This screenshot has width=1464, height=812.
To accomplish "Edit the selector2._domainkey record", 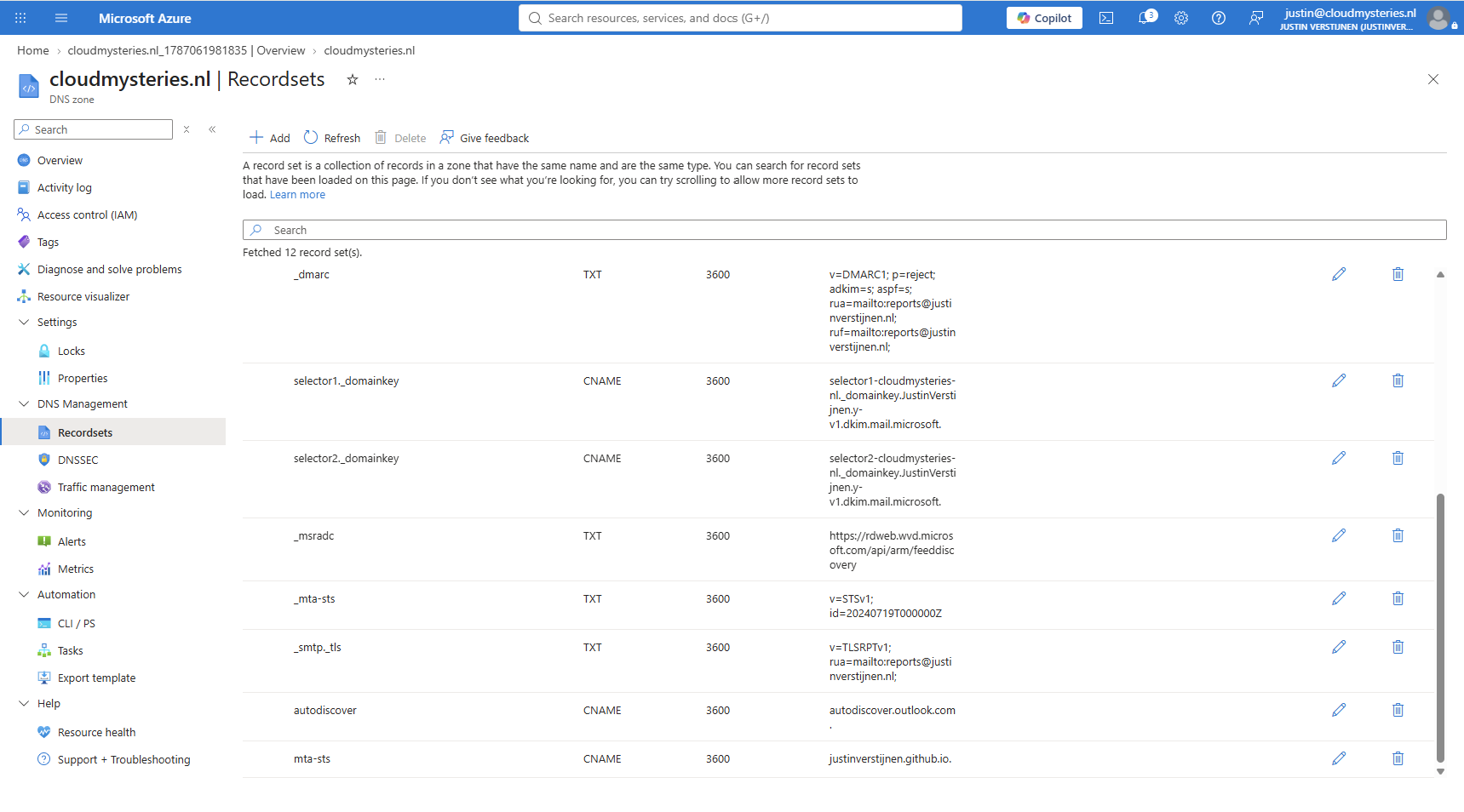I will coord(1339,458).
